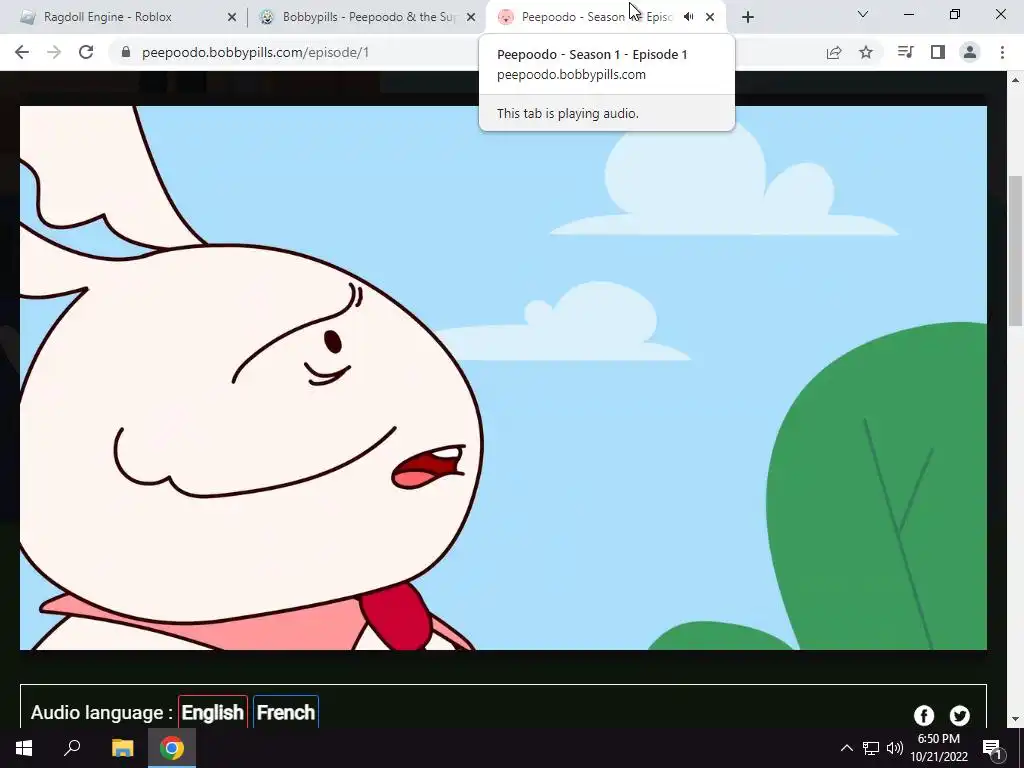Open a new browser tab

point(748,17)
